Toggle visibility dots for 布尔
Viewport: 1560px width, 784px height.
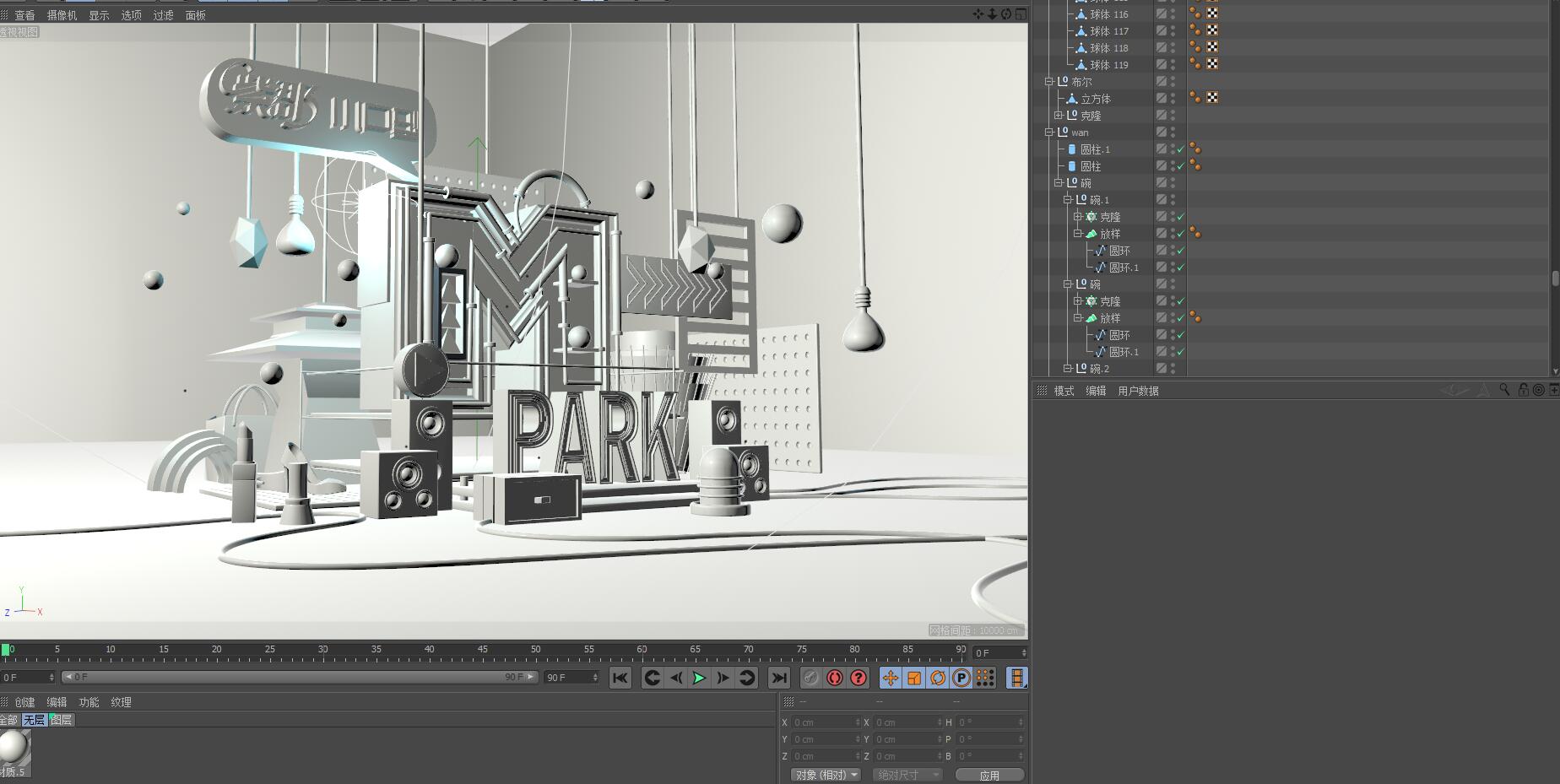tap(1173, 82)
